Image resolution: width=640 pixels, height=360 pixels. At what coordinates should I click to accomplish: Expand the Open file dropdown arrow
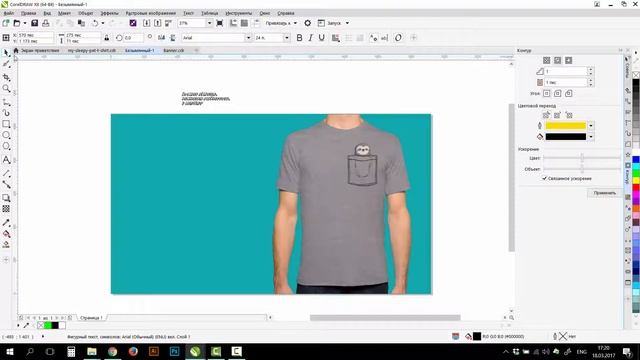(x=24, y=23)
